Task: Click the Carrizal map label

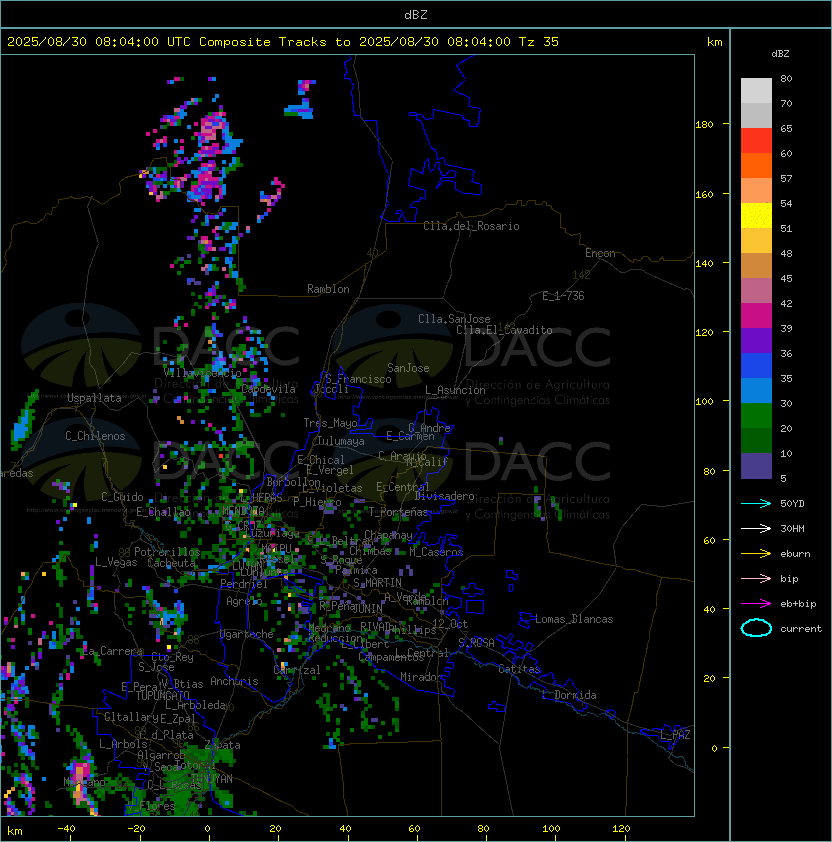Action: click(297, 670)
